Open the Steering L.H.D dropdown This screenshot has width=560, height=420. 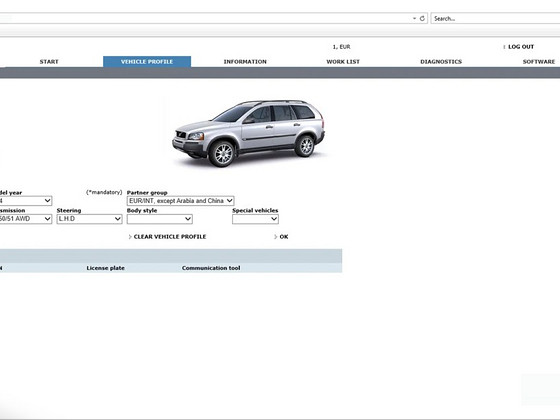[x=89, y=219]
